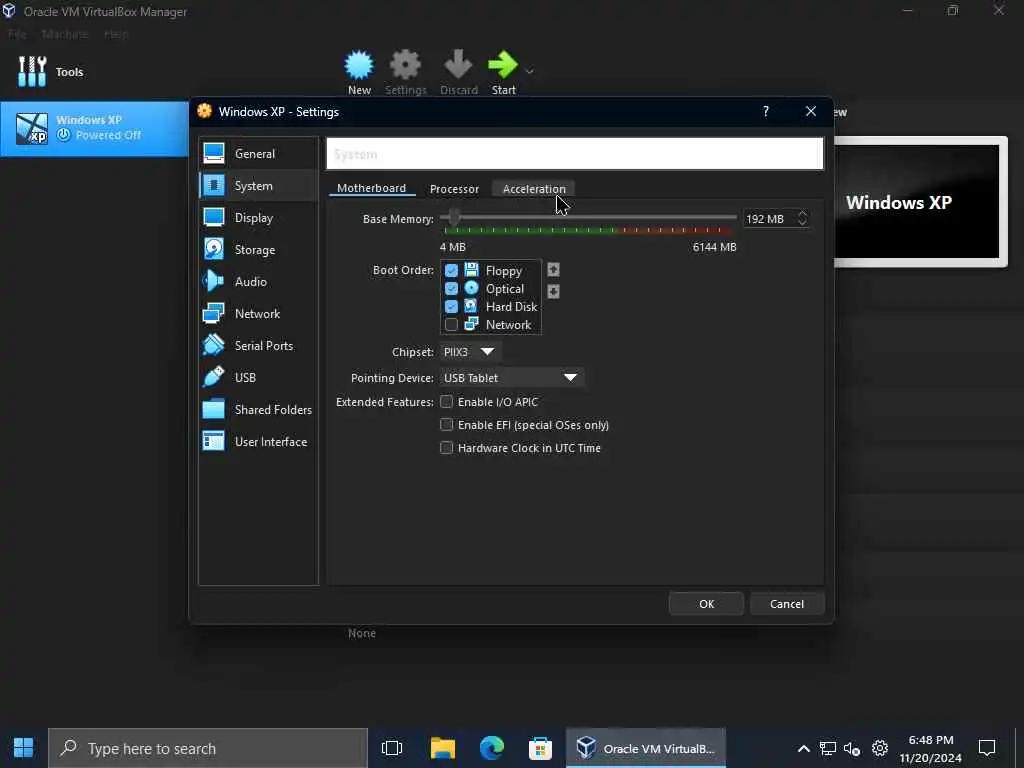Open Shared Folders settings
The image size is (1024, 768).
click(x=258, y=409)
